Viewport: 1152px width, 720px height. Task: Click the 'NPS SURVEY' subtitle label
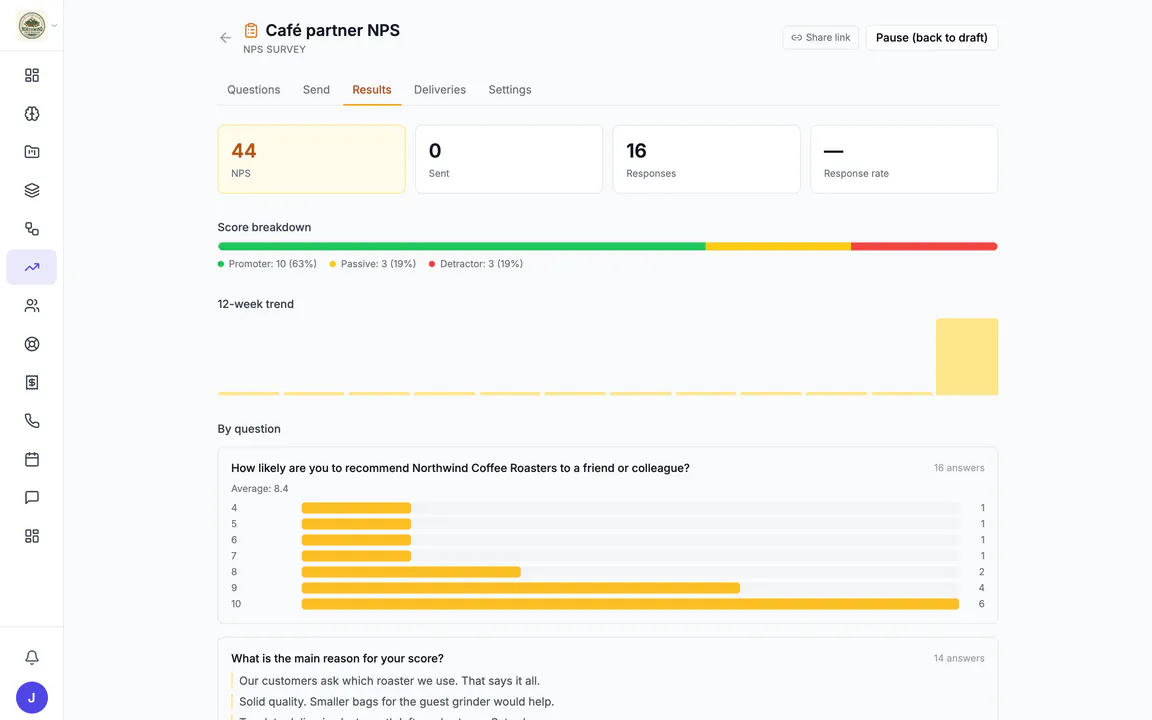274,49
